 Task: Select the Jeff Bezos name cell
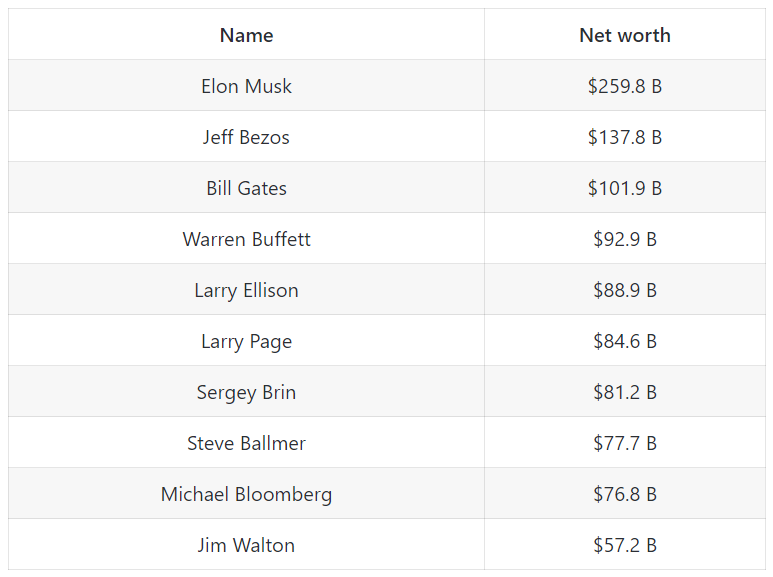coord(246,137)
